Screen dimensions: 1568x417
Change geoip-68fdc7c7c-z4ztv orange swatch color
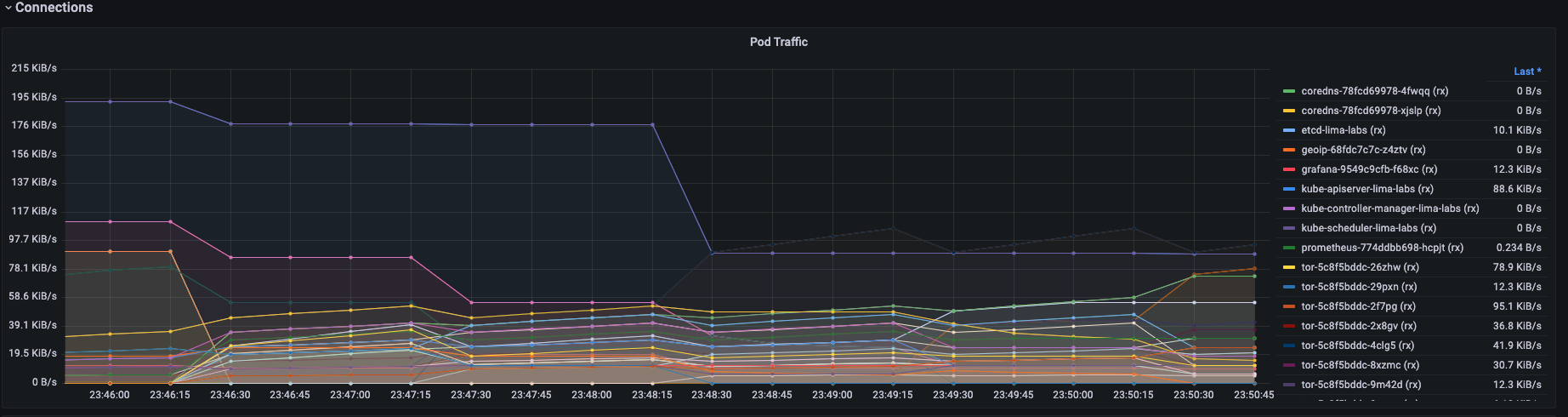click(1289, 150)
